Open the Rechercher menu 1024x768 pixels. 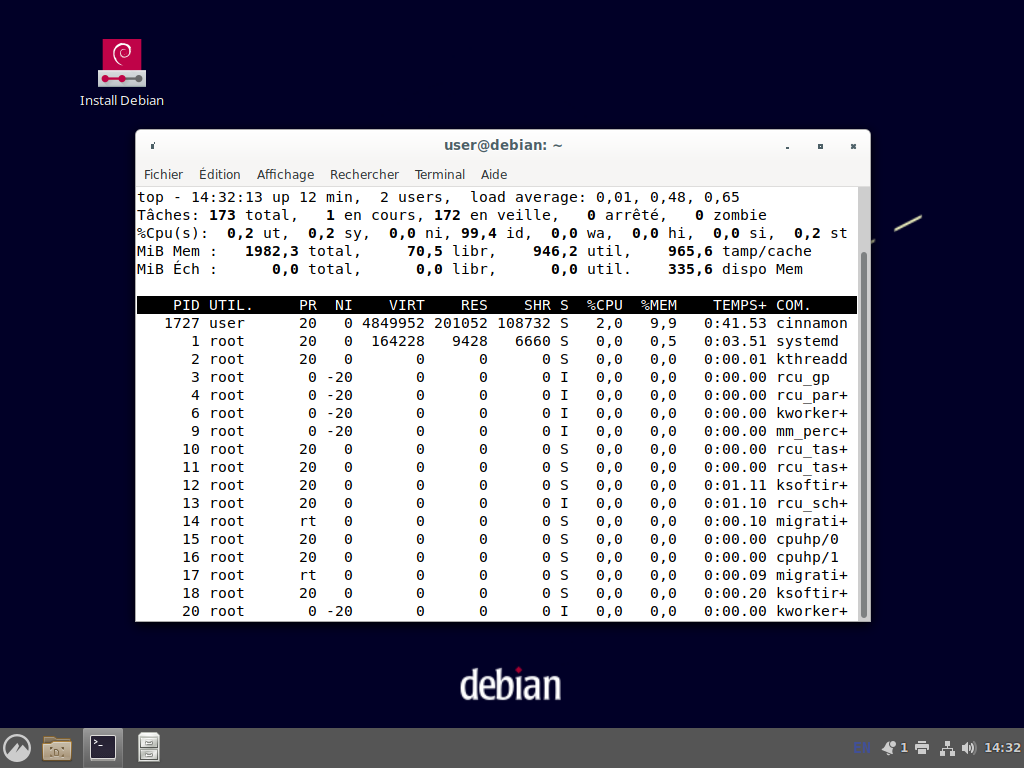tap(364, 174)
